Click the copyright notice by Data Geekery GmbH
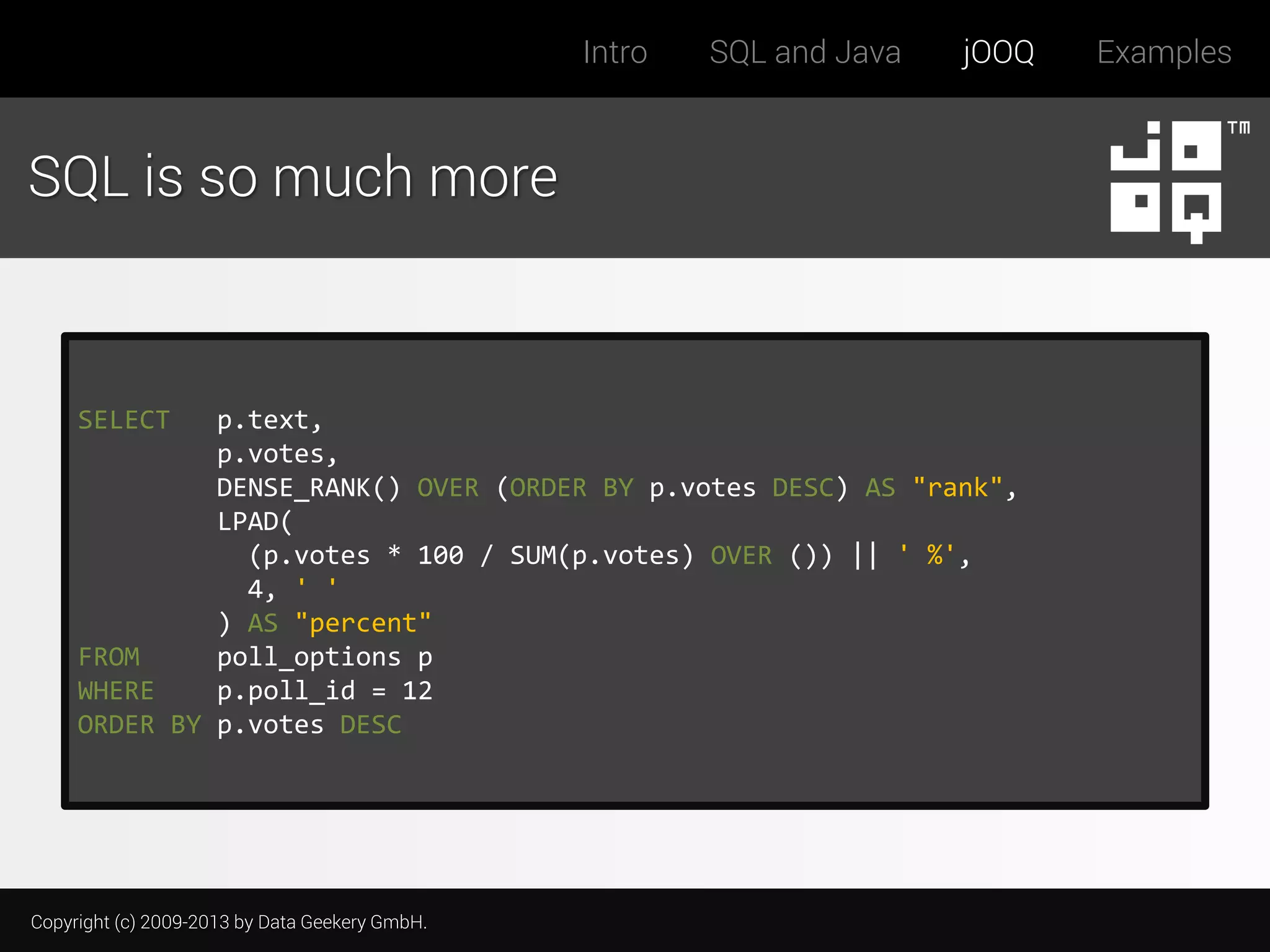The image size is (1270, 952). click(229, 922)
